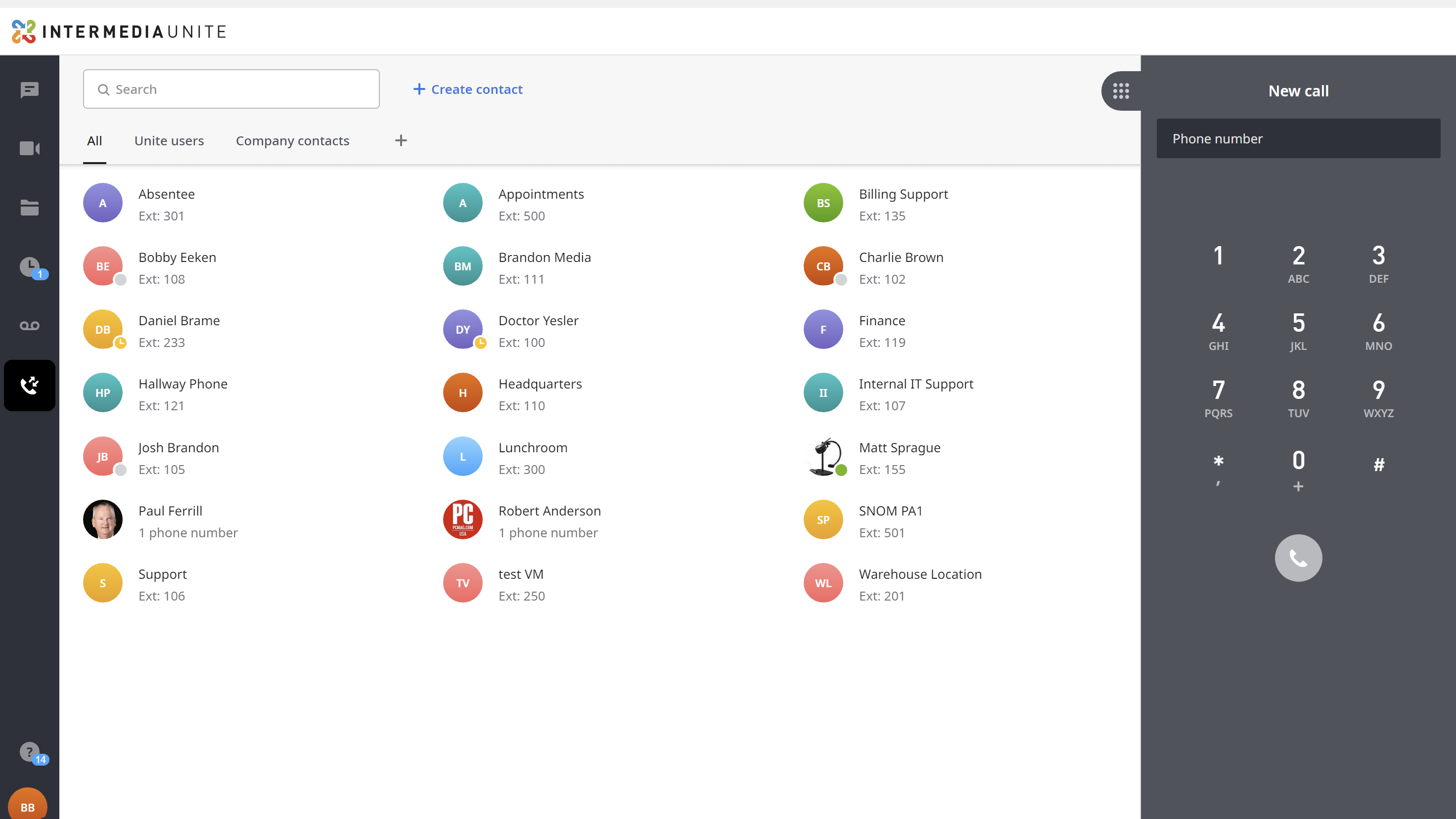Switch to the Unite users tab

point(169,141)
